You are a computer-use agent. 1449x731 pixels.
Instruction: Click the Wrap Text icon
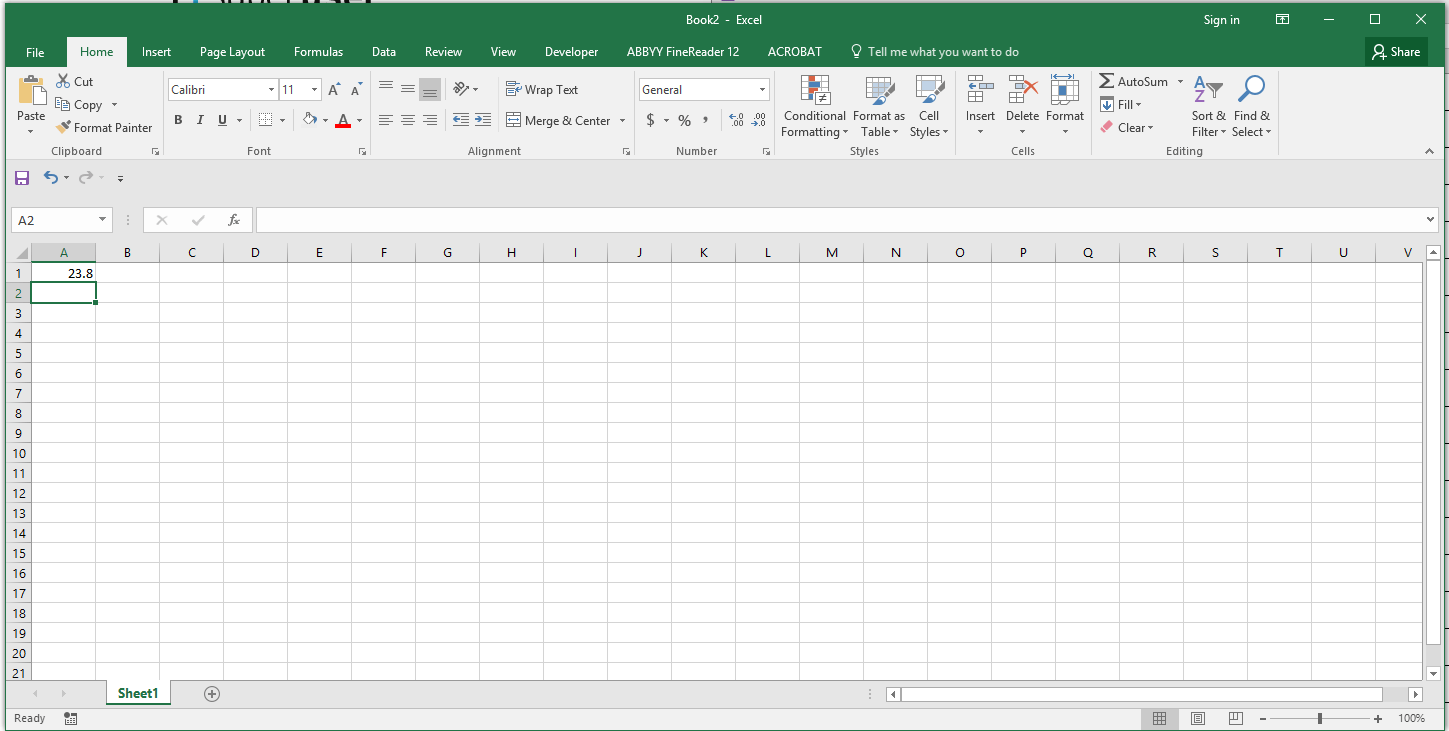(x=545, y=89)
